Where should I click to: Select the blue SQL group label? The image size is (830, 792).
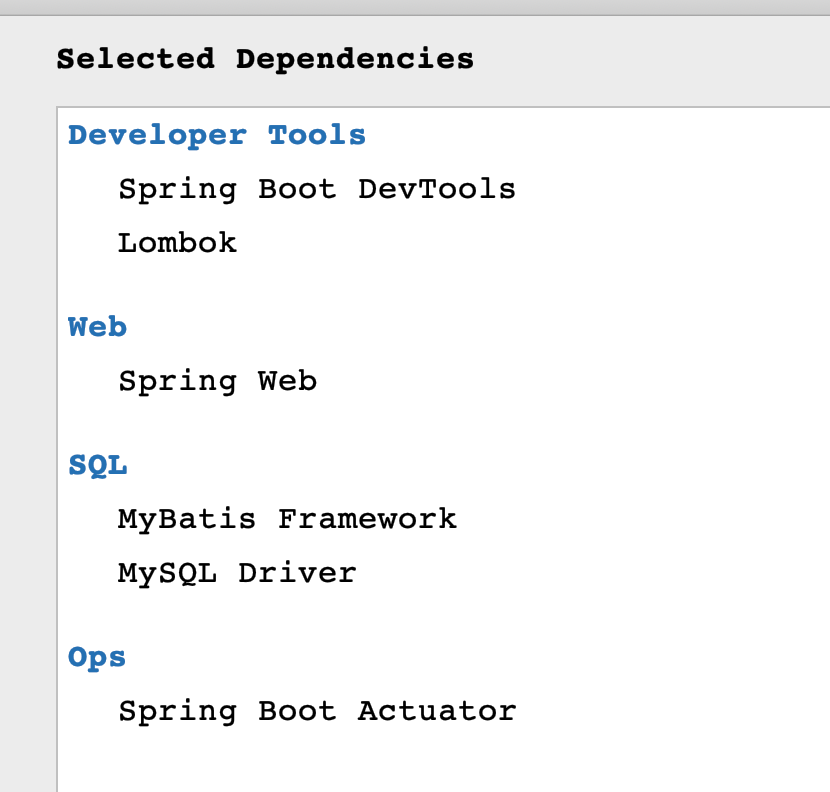tap(97, 465)
